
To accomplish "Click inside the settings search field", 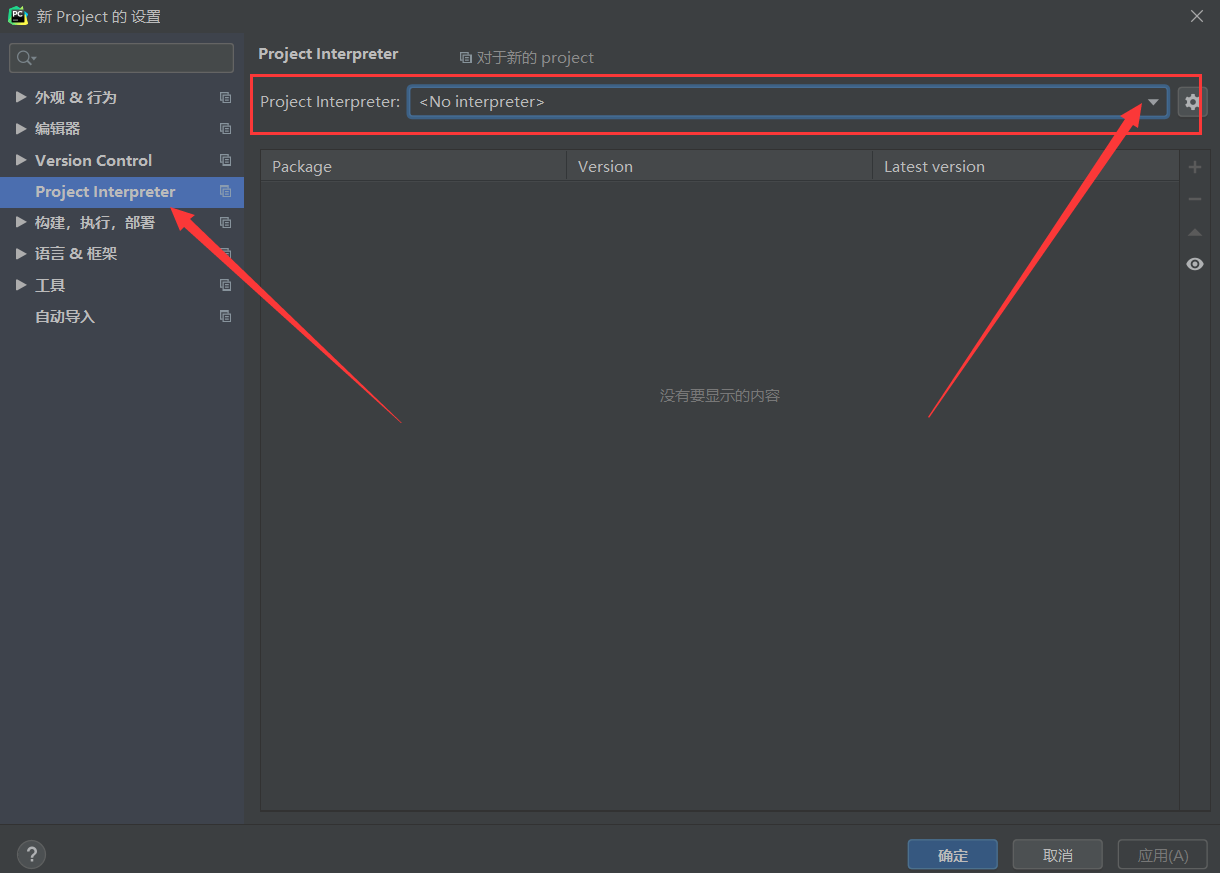I will pyautogui.click(x=120, y=57).
